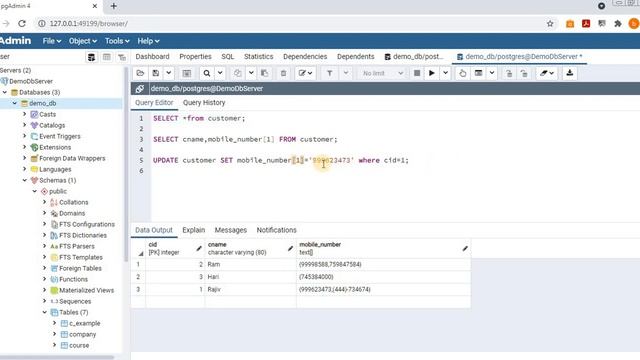Open the Clear eraser dropdown

tap(547, 73)
